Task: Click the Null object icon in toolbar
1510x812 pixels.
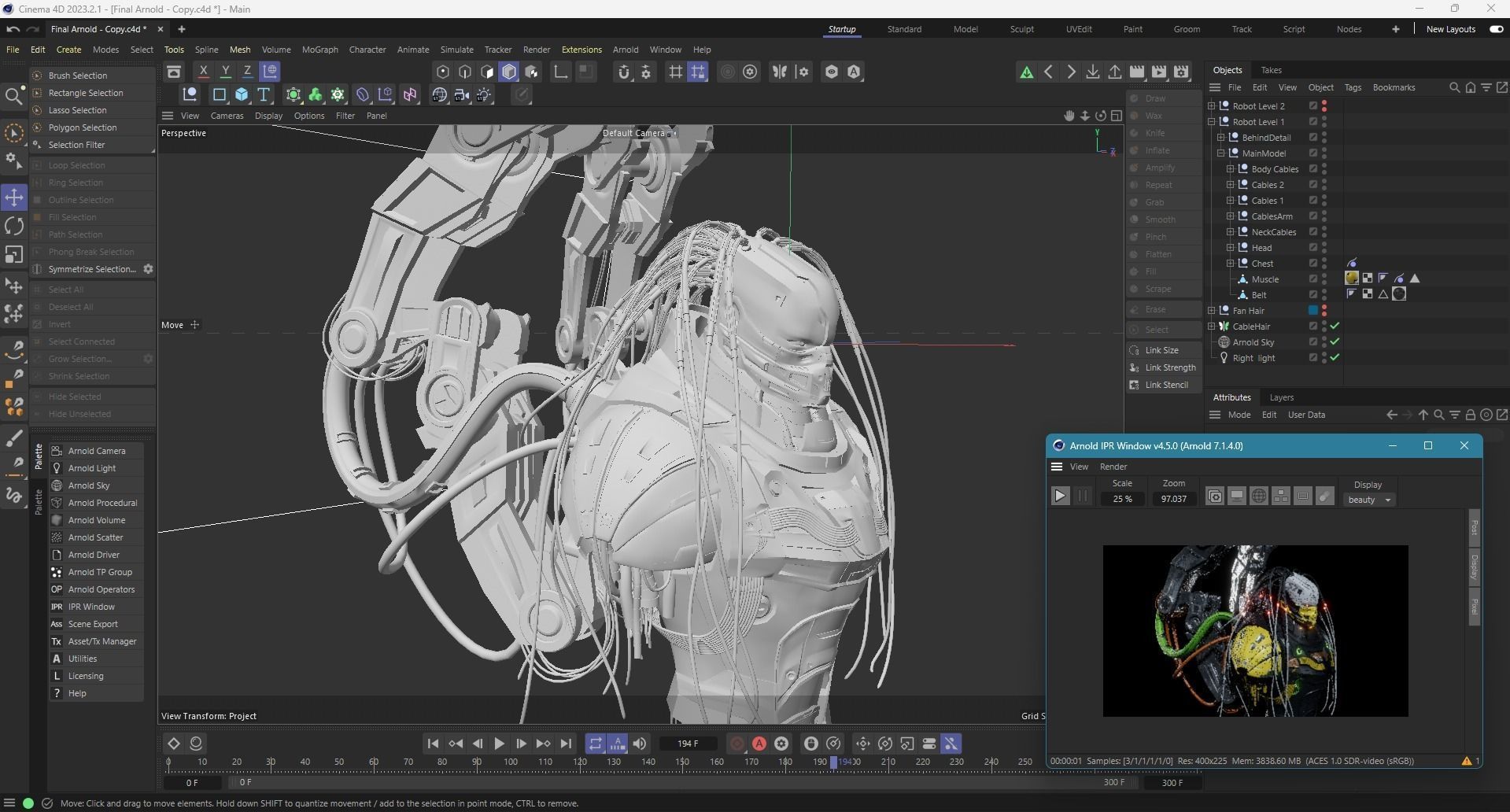Action: pyautogui.click(x=190, y=95)
